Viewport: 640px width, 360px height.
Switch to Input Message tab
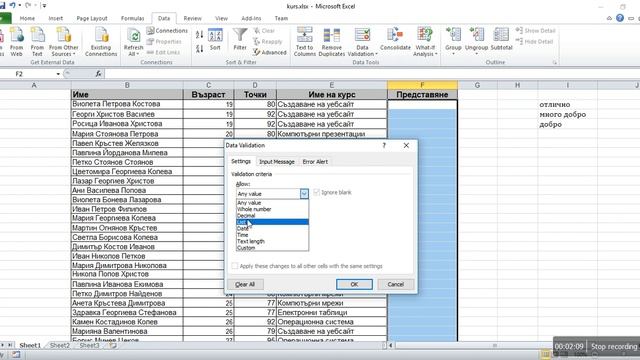tap(277, 162)
